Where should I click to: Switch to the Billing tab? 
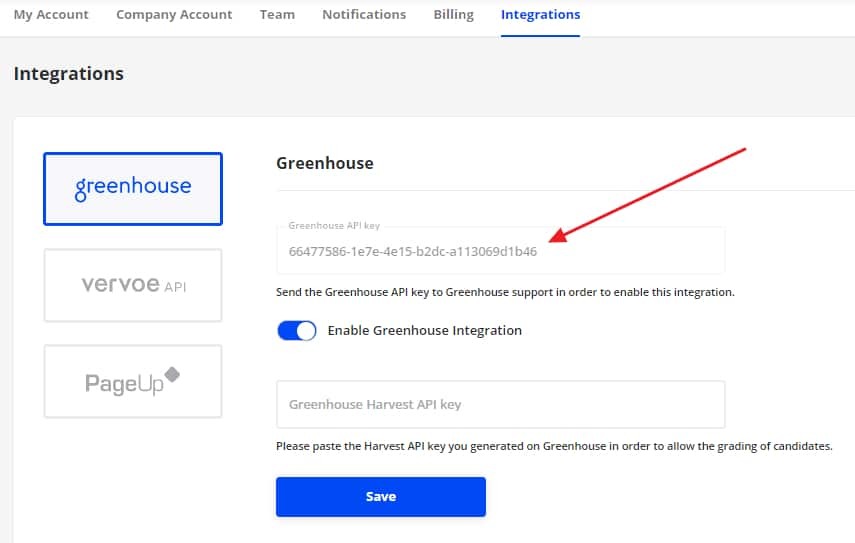pyautogui.click(x=453, y=15)
